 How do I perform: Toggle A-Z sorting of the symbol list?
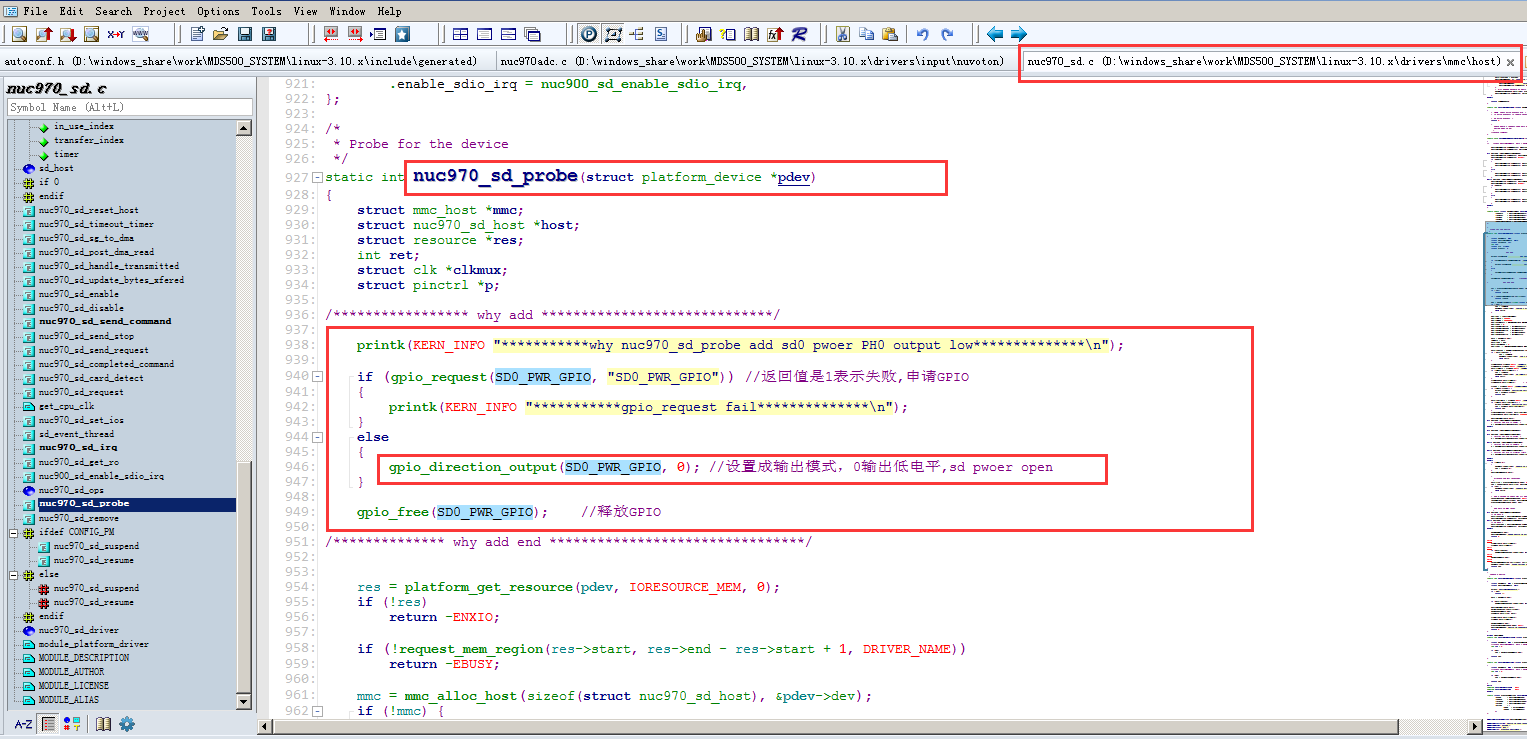tap(23, 724)
